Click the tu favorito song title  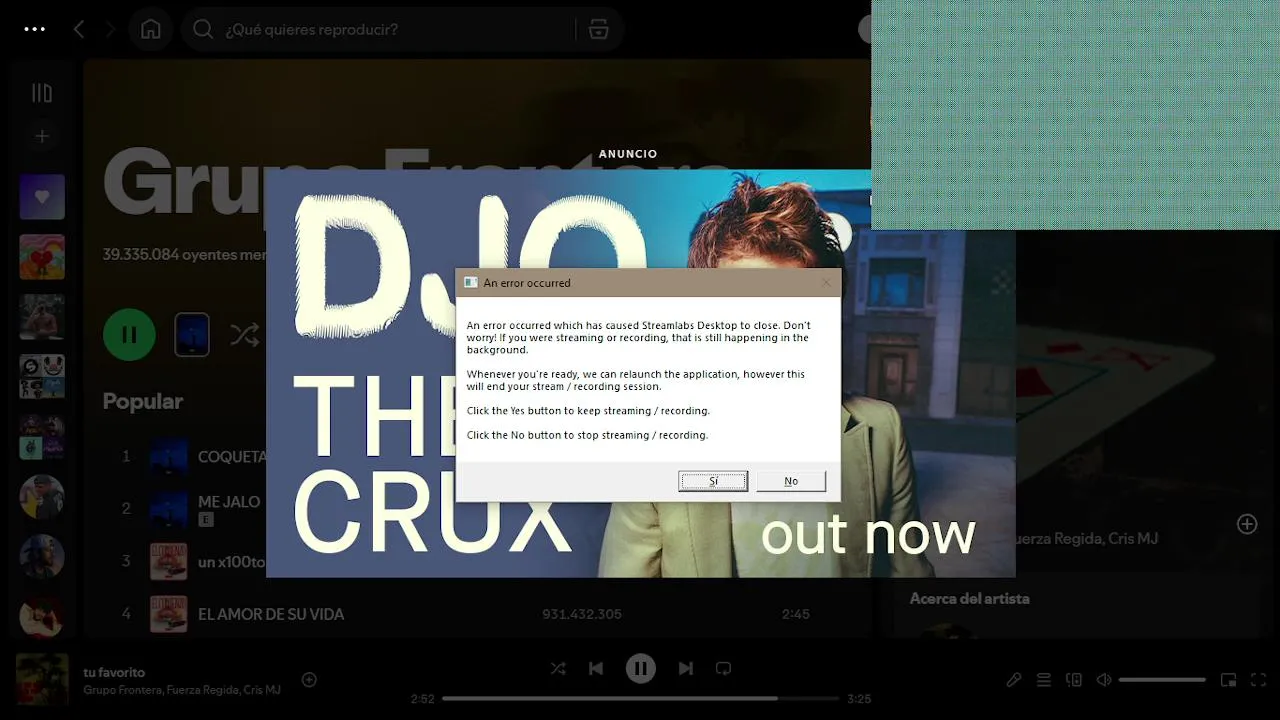coord(114,672)
